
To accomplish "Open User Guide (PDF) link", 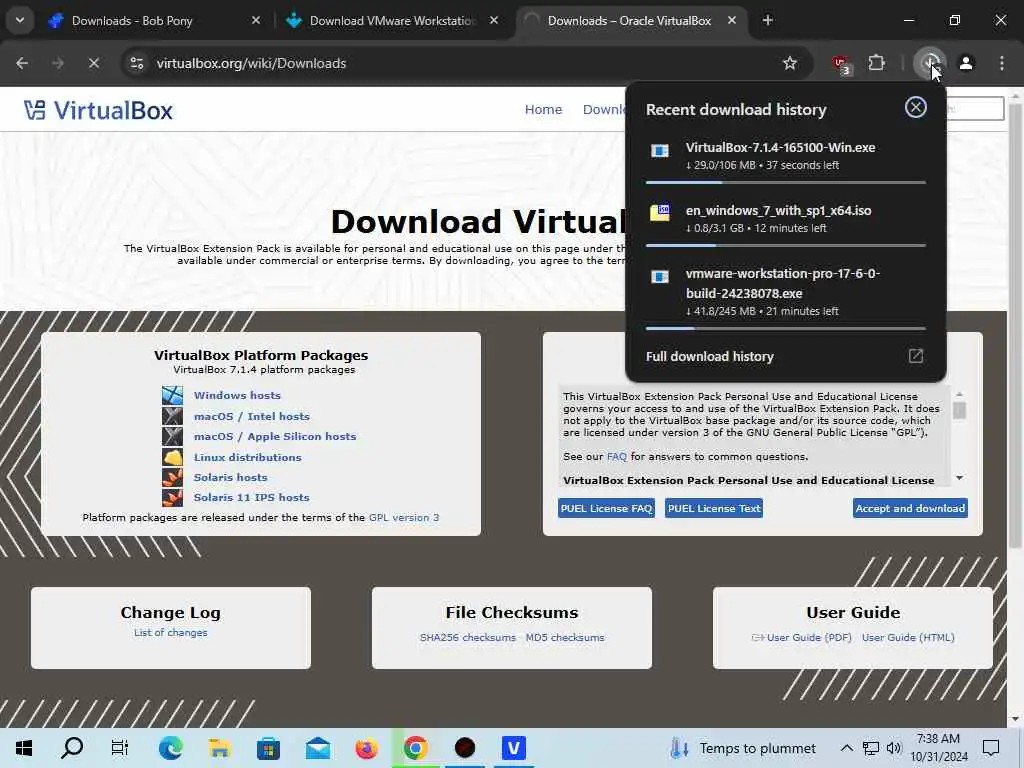I will (808, 637).
